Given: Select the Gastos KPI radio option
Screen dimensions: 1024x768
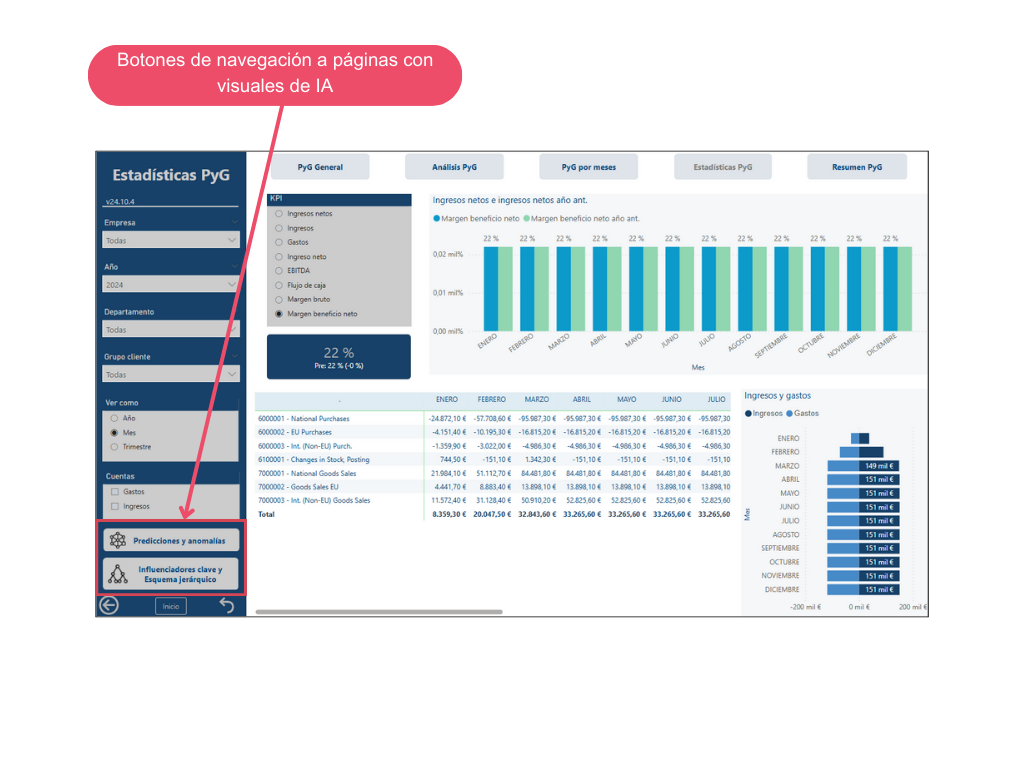Looking at the screenshot, I should coord(279,242).
